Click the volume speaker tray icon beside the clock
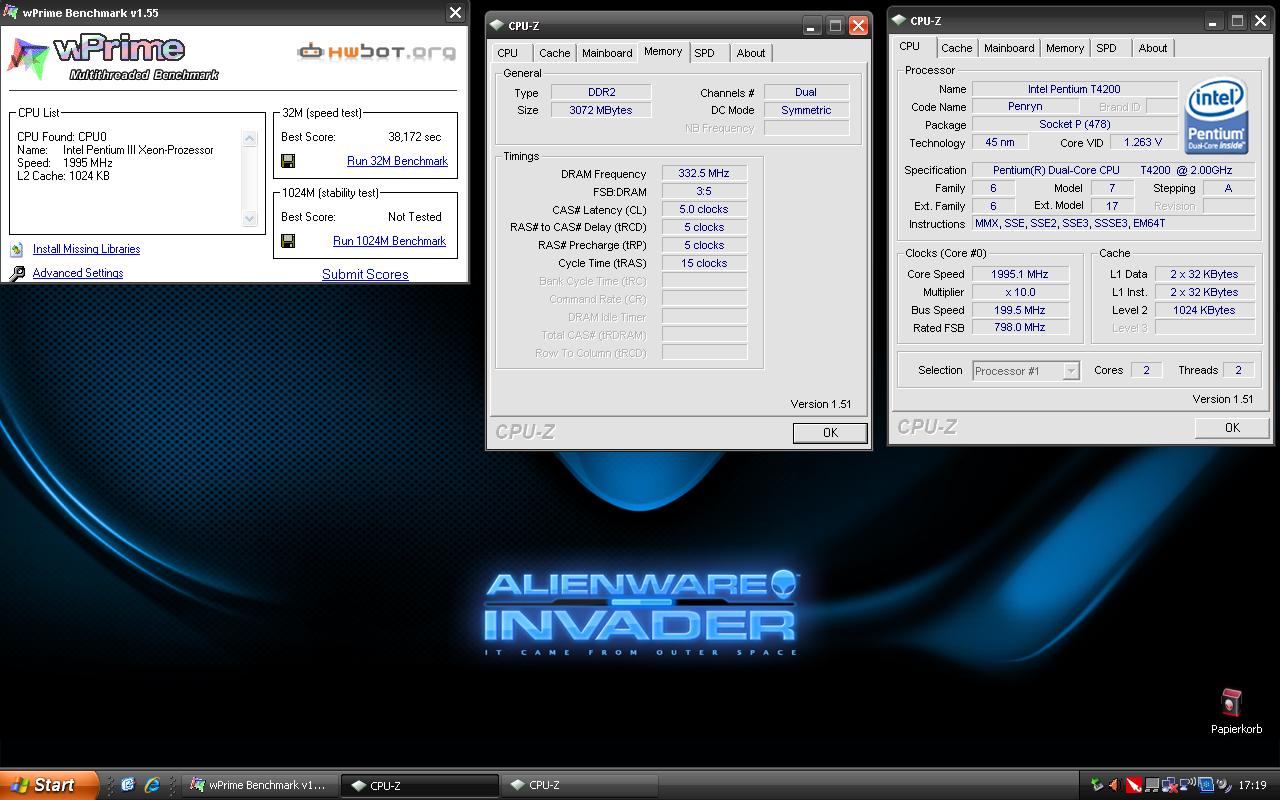Image resolution: width=1280 pixels, height=800 pixels. pyautogui.click(x=1224, y=785)
